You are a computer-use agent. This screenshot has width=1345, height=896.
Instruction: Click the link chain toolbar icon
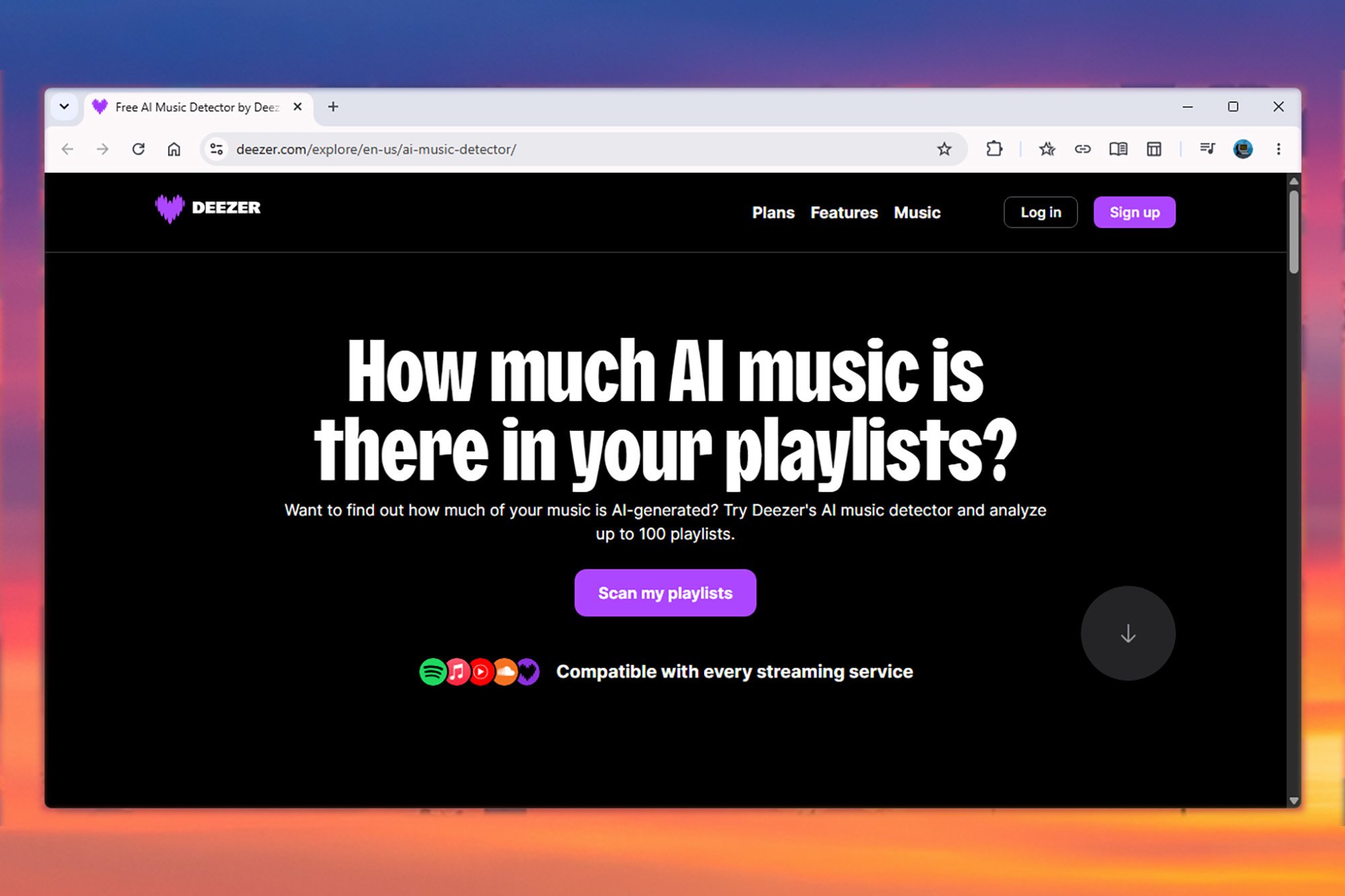coord(1083,149)
